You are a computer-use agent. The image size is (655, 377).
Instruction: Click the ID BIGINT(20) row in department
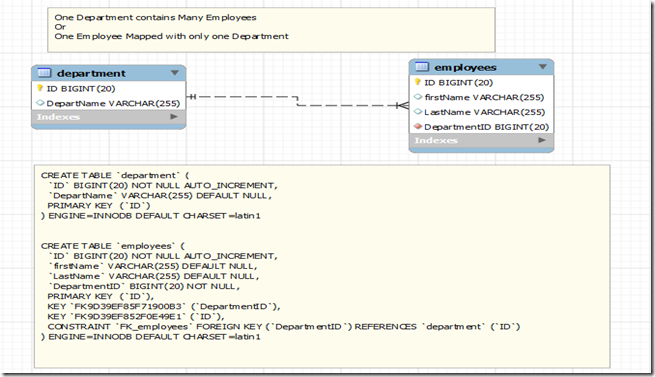coord(109,88)
